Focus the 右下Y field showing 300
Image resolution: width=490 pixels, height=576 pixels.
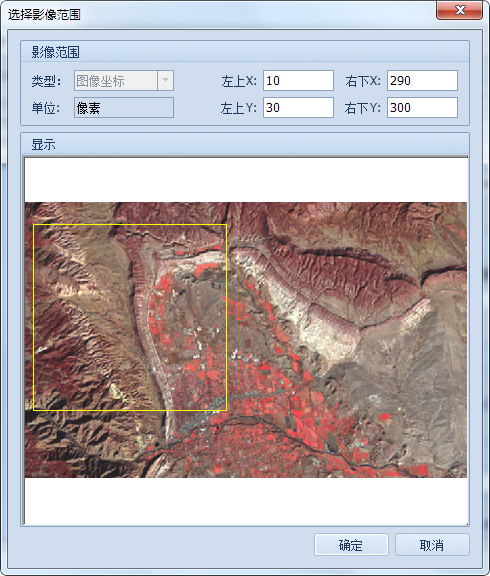tap(422, 108)
